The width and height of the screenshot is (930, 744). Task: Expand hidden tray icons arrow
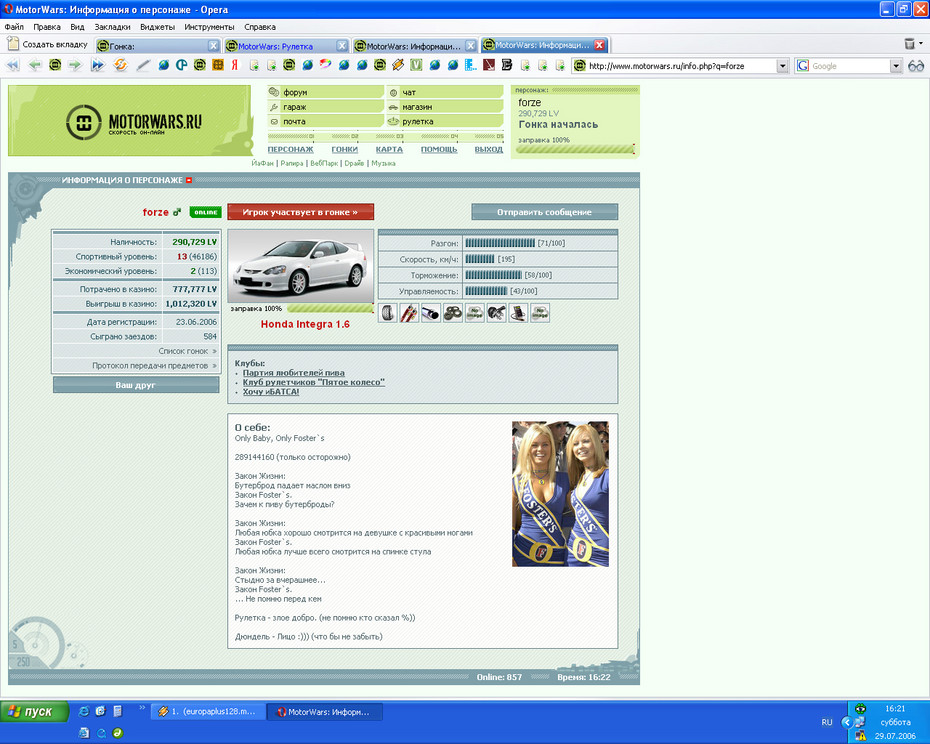tap(846, 722)
